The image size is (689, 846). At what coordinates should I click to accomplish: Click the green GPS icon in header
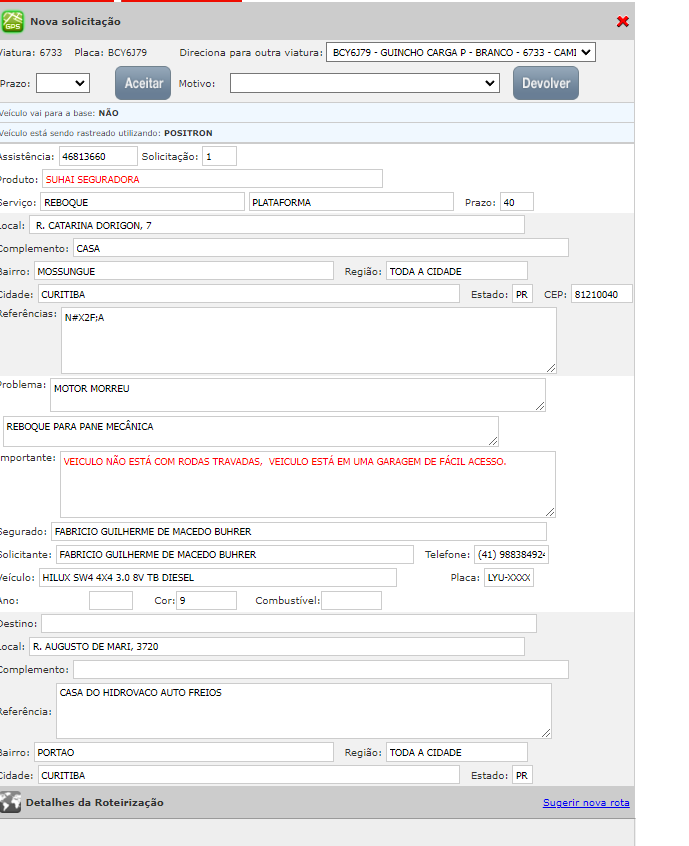[x=12, y=22]
